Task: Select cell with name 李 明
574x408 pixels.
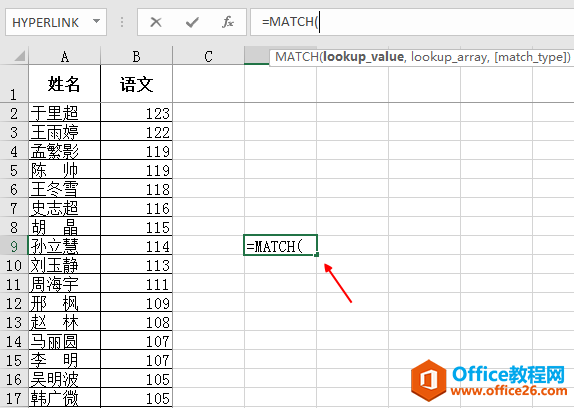Action: pyautogui.click(x=64, y=360)
